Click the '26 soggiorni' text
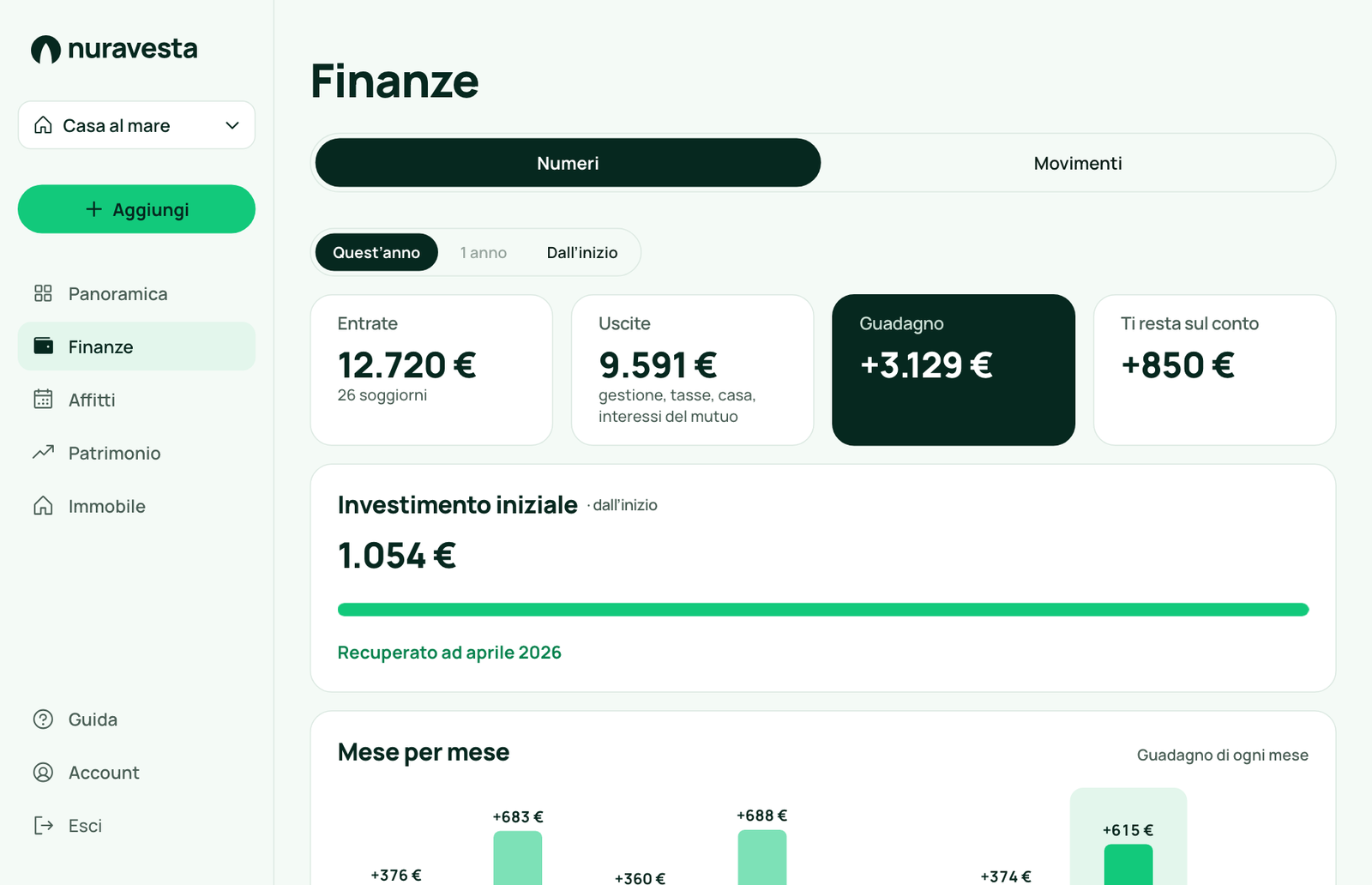 [382, 395]
